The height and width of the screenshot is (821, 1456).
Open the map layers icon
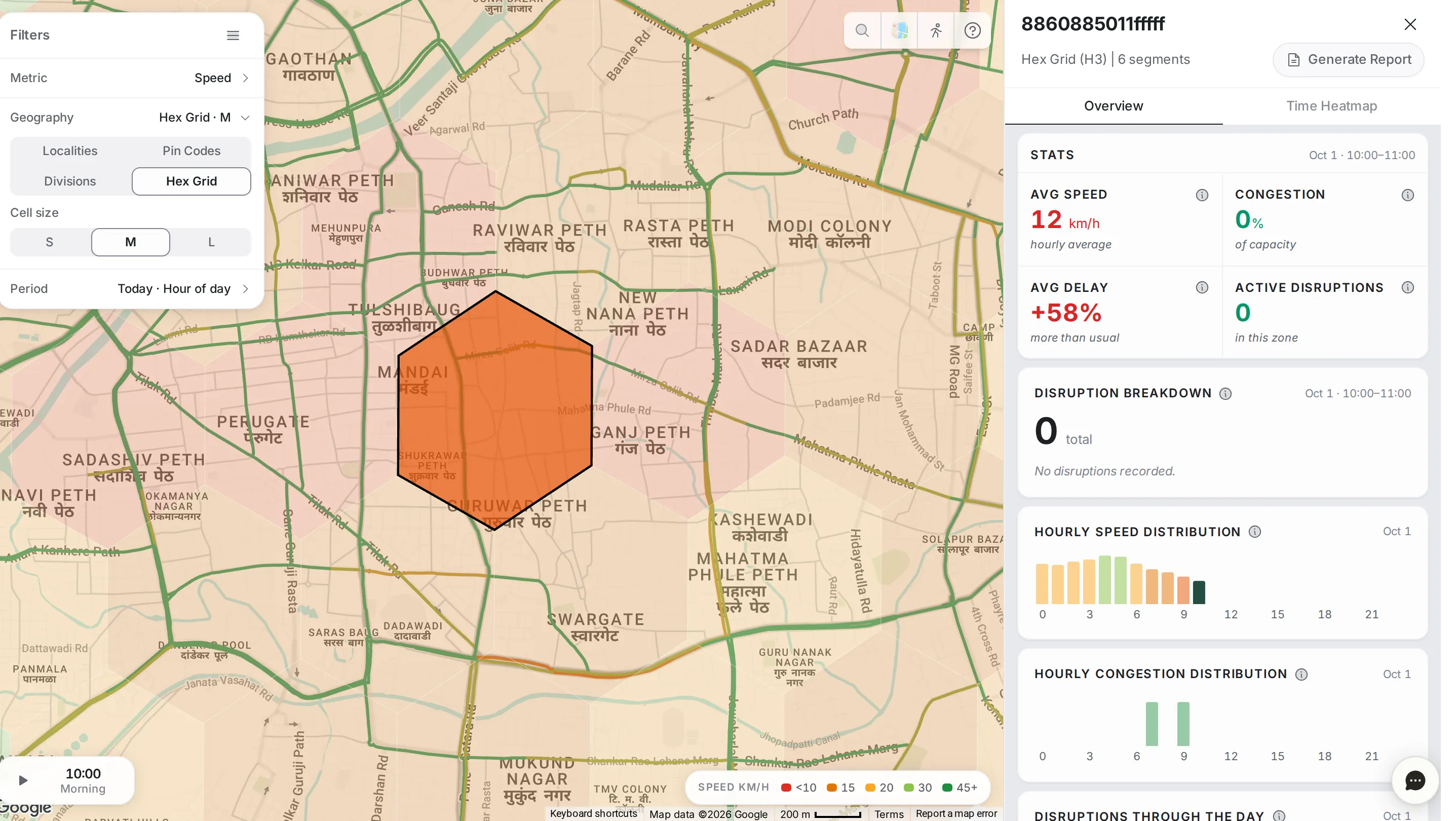coord(899,30)
